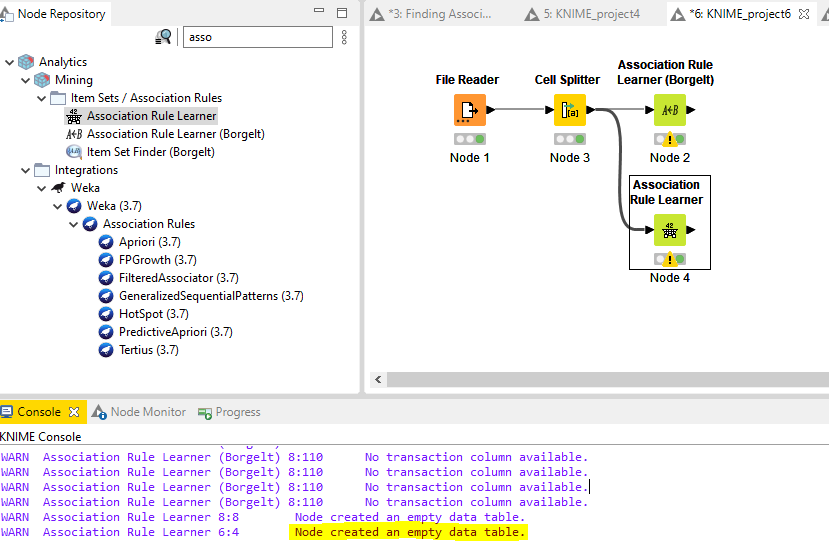829x551 pixels.
Task: Open the 3: Finding Associ... workflow tab
Action: coord(431,14)
